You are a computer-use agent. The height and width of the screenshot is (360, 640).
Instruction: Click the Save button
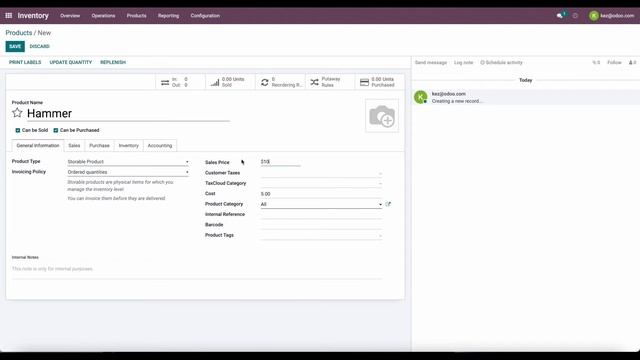[15, 47]
